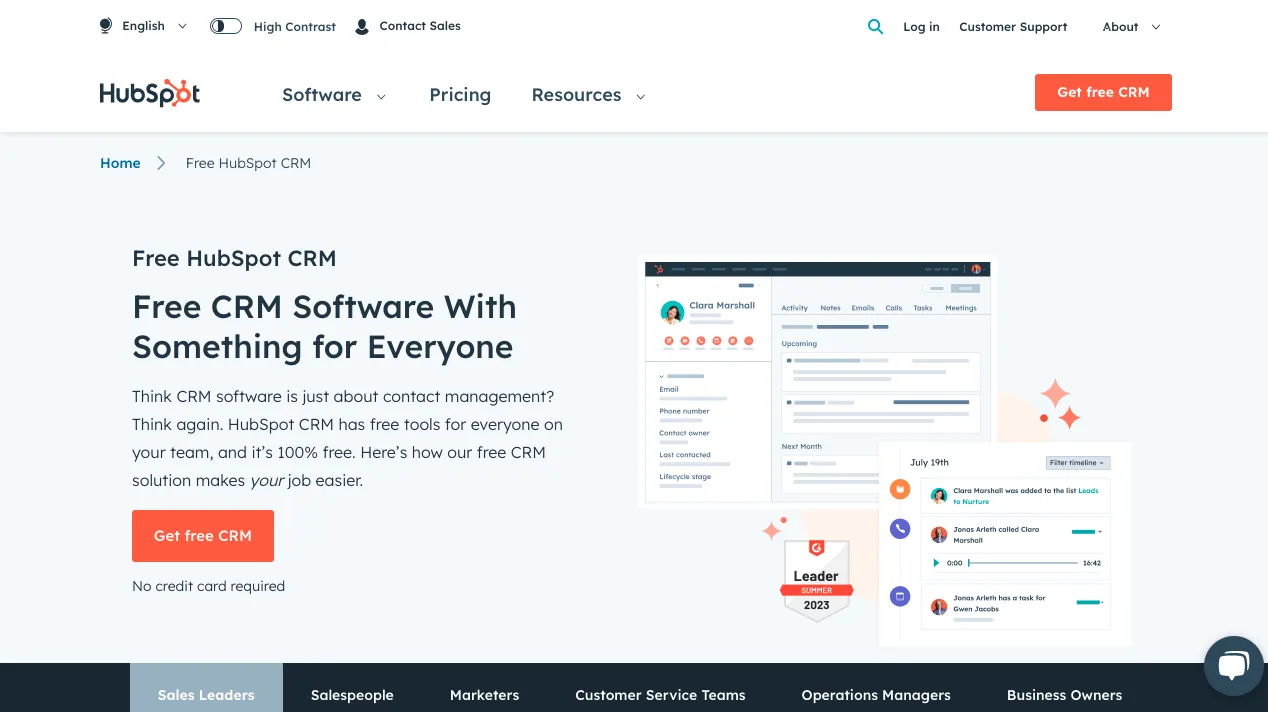
Task: Select the Sales Leaders tab
Action: [x=206, y=688]
